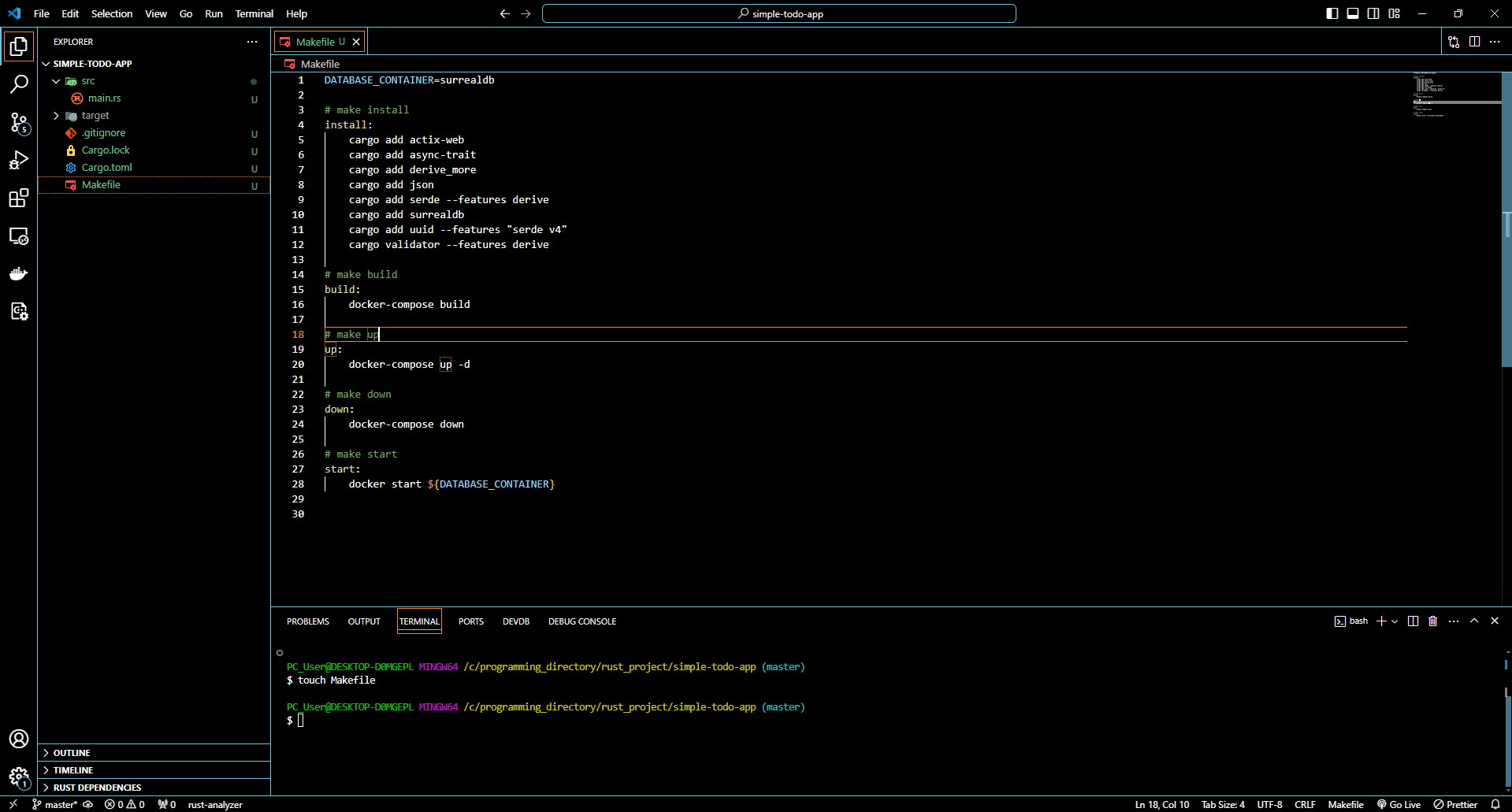Open the Terminal menu
Viewport: 1512px width, 812px height.
coord(254,13)
